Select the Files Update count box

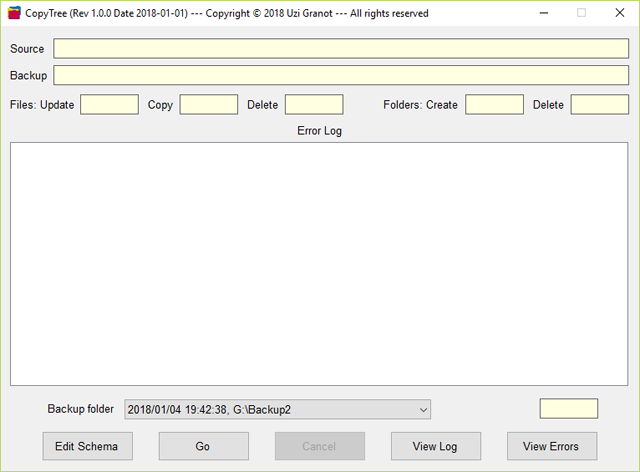pyautogui.click(x=109, y=105)
